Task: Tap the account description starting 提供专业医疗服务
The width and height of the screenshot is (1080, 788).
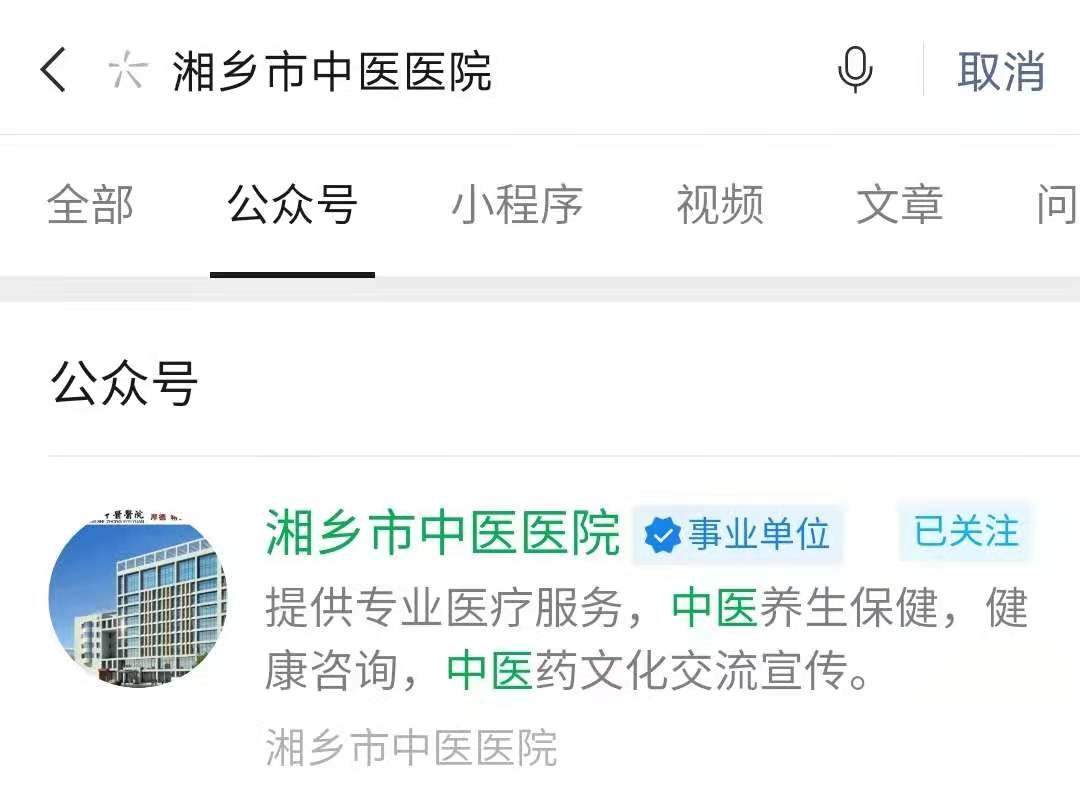Action: pyautogui.click(x=646, y=639)
